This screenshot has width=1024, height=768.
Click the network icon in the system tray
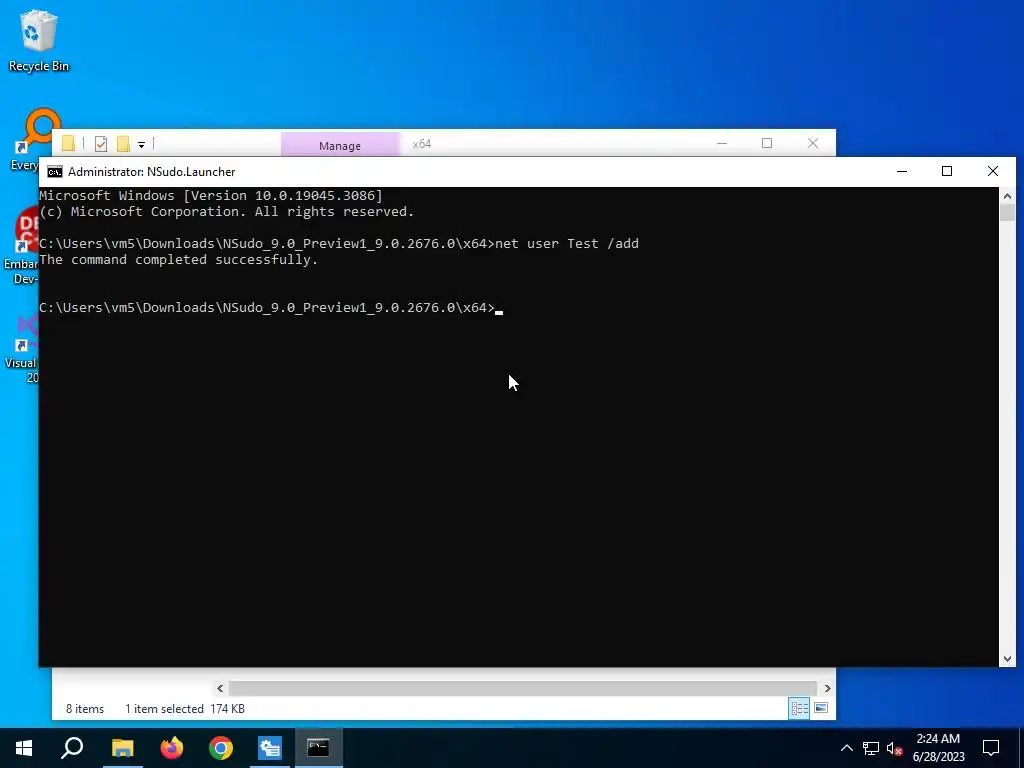point(871,748)
